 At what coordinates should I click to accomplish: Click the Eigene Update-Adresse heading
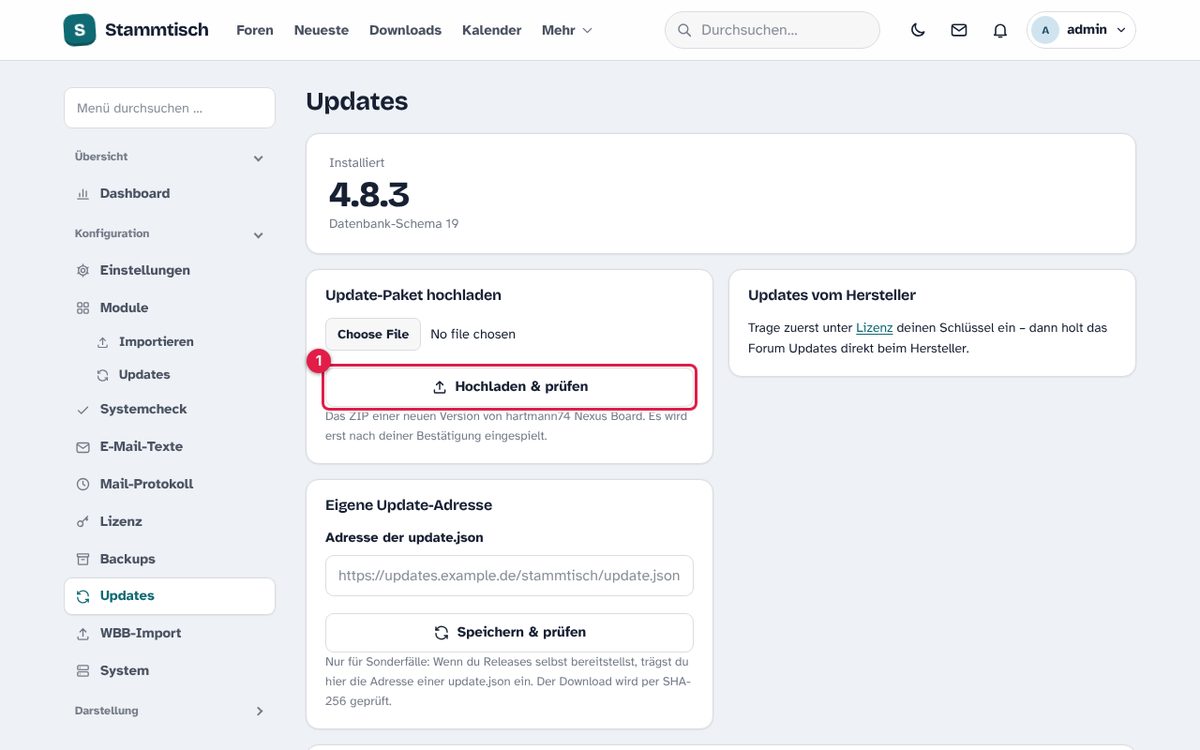(x=409, y=505)
